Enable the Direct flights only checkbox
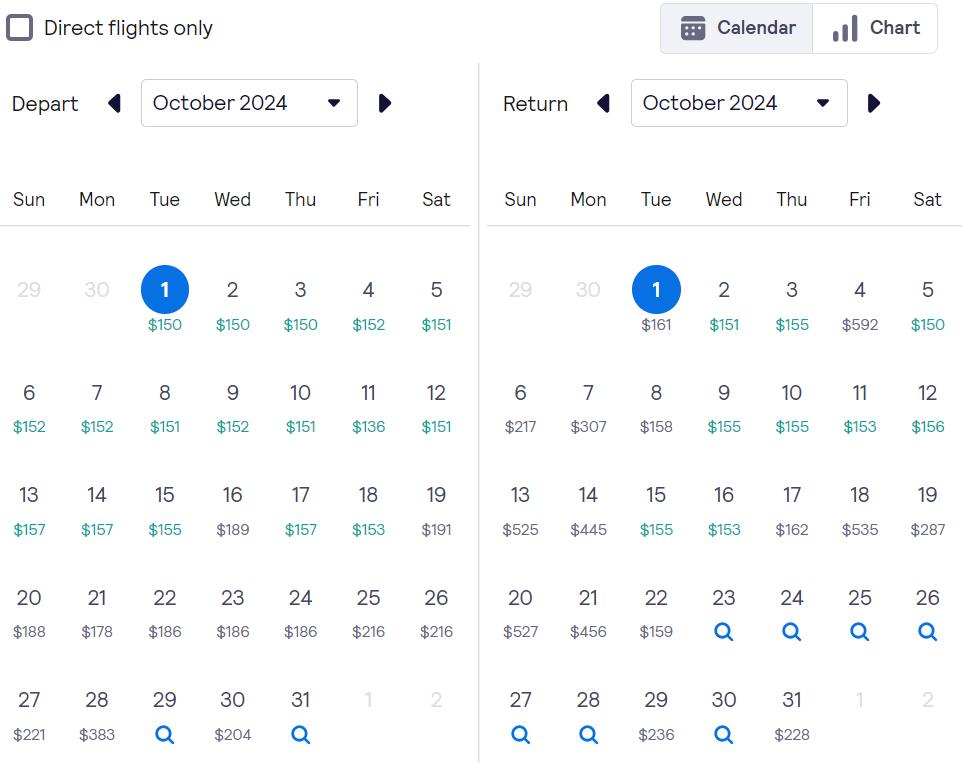The height and width of the screenshot is (763, 964). [x=19, y=27]
